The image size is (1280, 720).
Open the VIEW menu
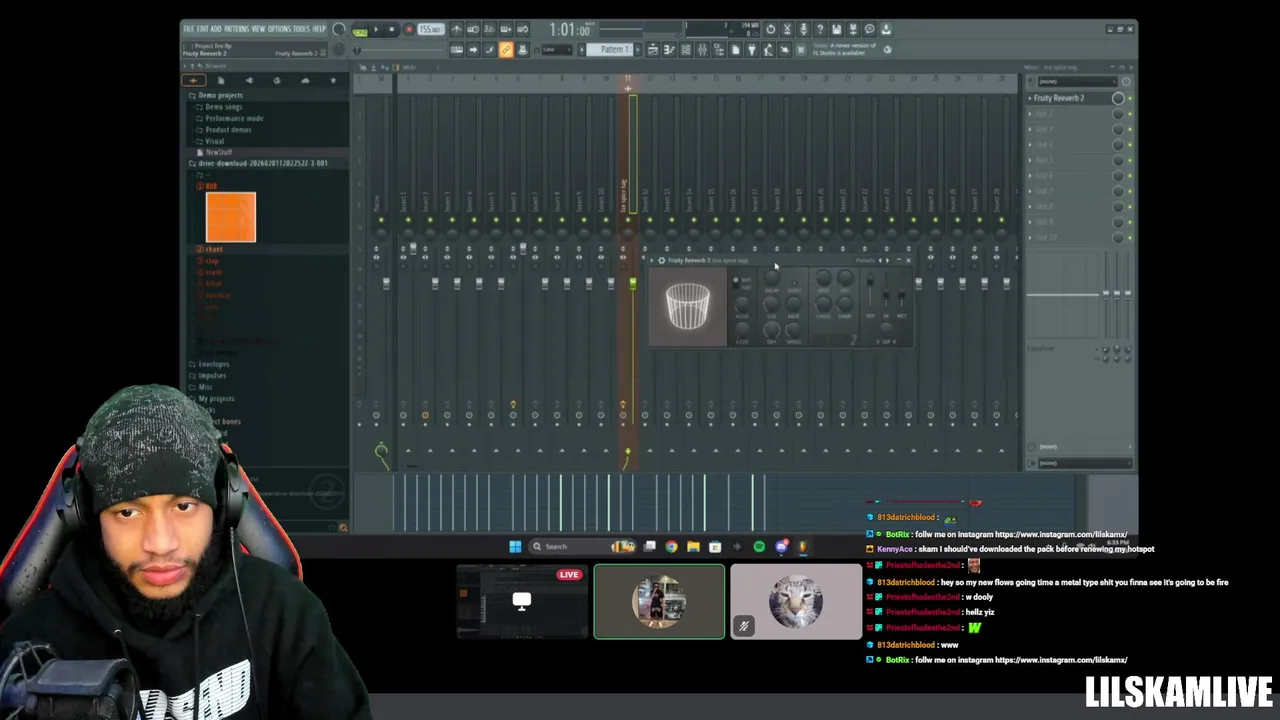pos(258,29)
